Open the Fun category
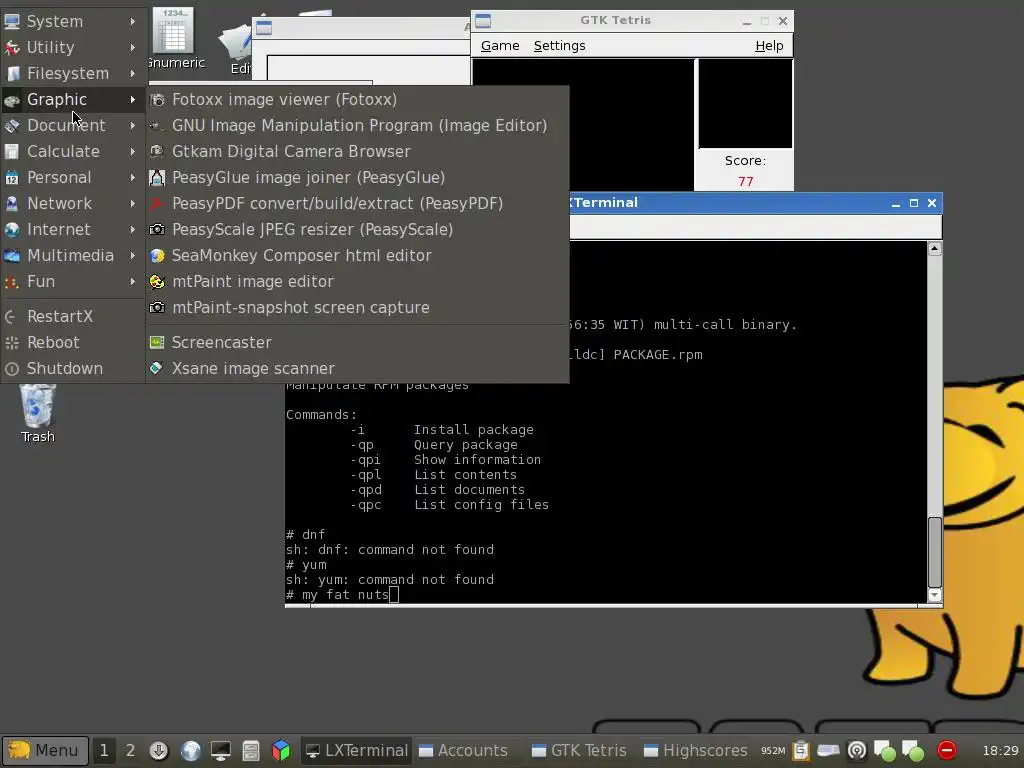 [x=72, y=281]
